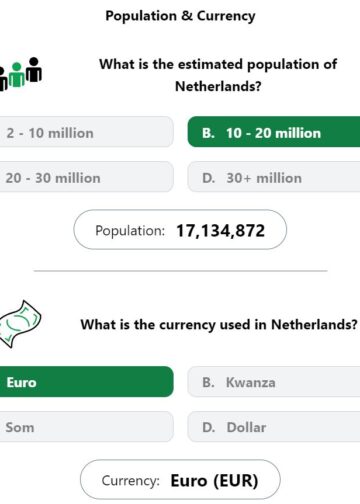Click the Currency: Euro (EUR) result box
The image size is (360, 504).
point(180,480)
